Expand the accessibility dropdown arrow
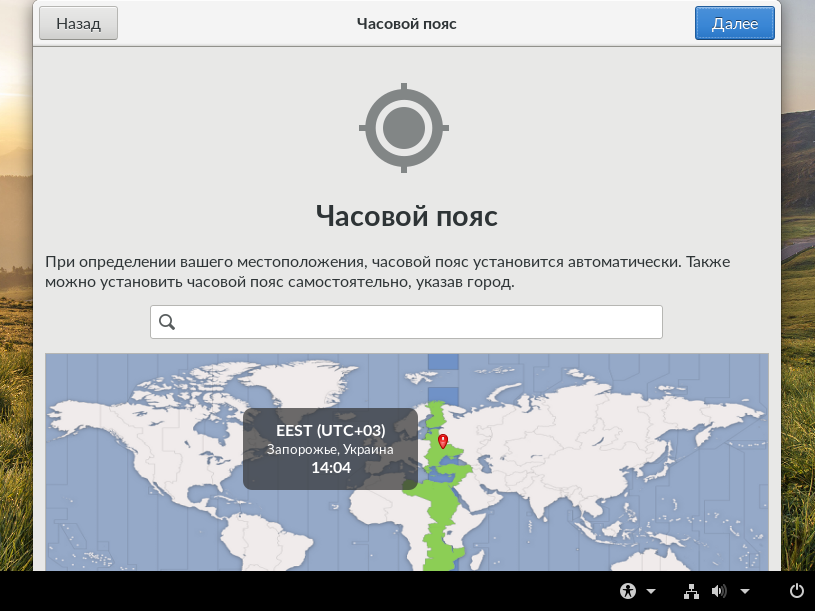The height and width of the screenshot is (611, 815). click(651, 591)
